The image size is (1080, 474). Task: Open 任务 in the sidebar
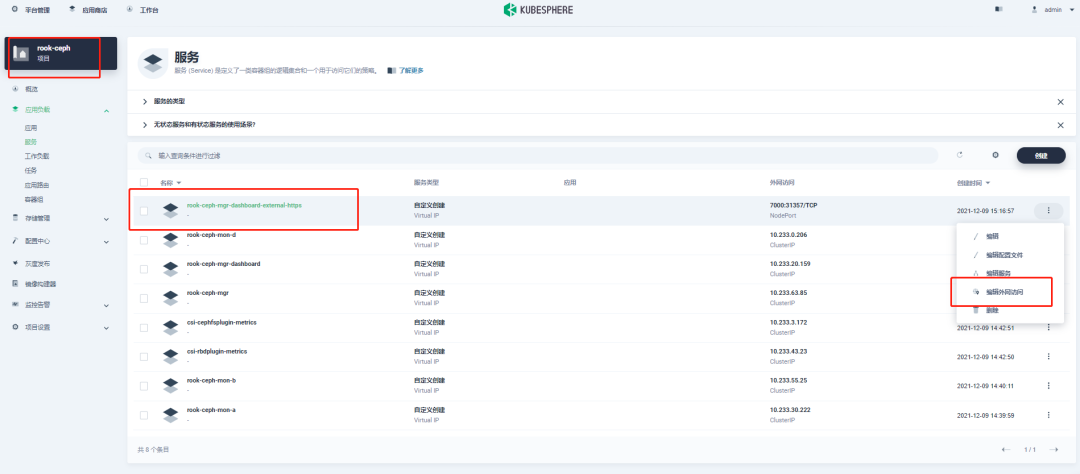[x=30, y=170]
